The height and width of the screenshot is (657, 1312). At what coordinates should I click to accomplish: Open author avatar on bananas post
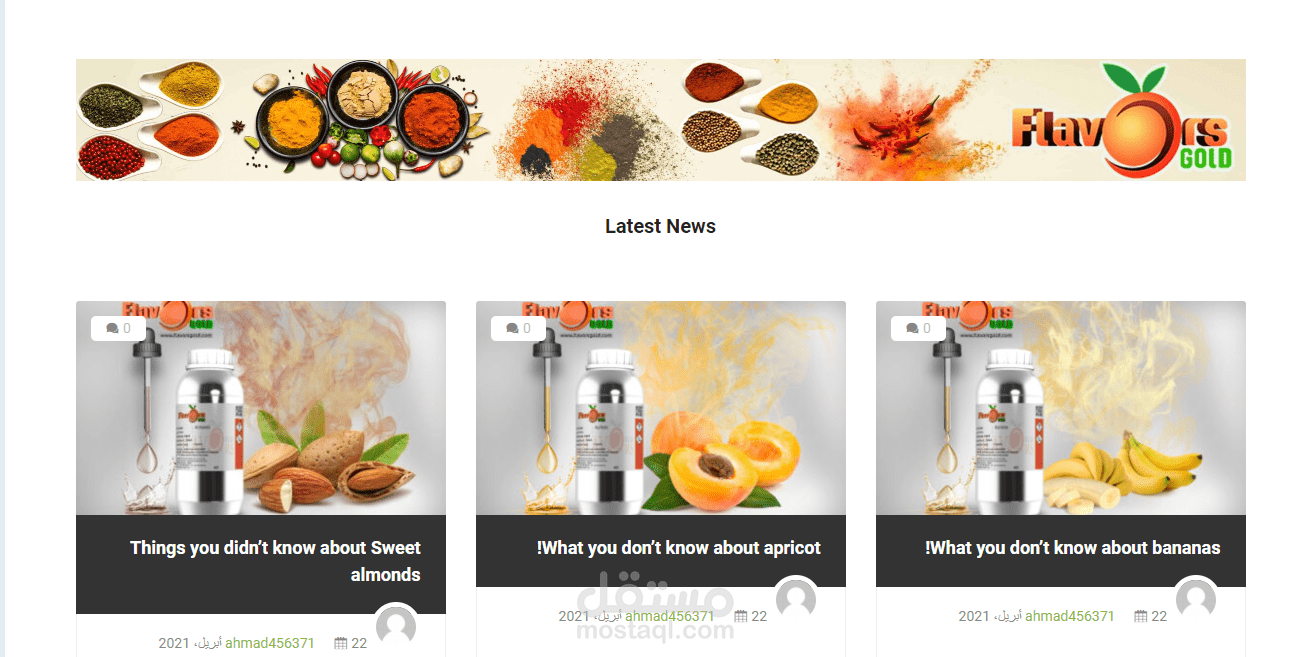(1196, 599)
